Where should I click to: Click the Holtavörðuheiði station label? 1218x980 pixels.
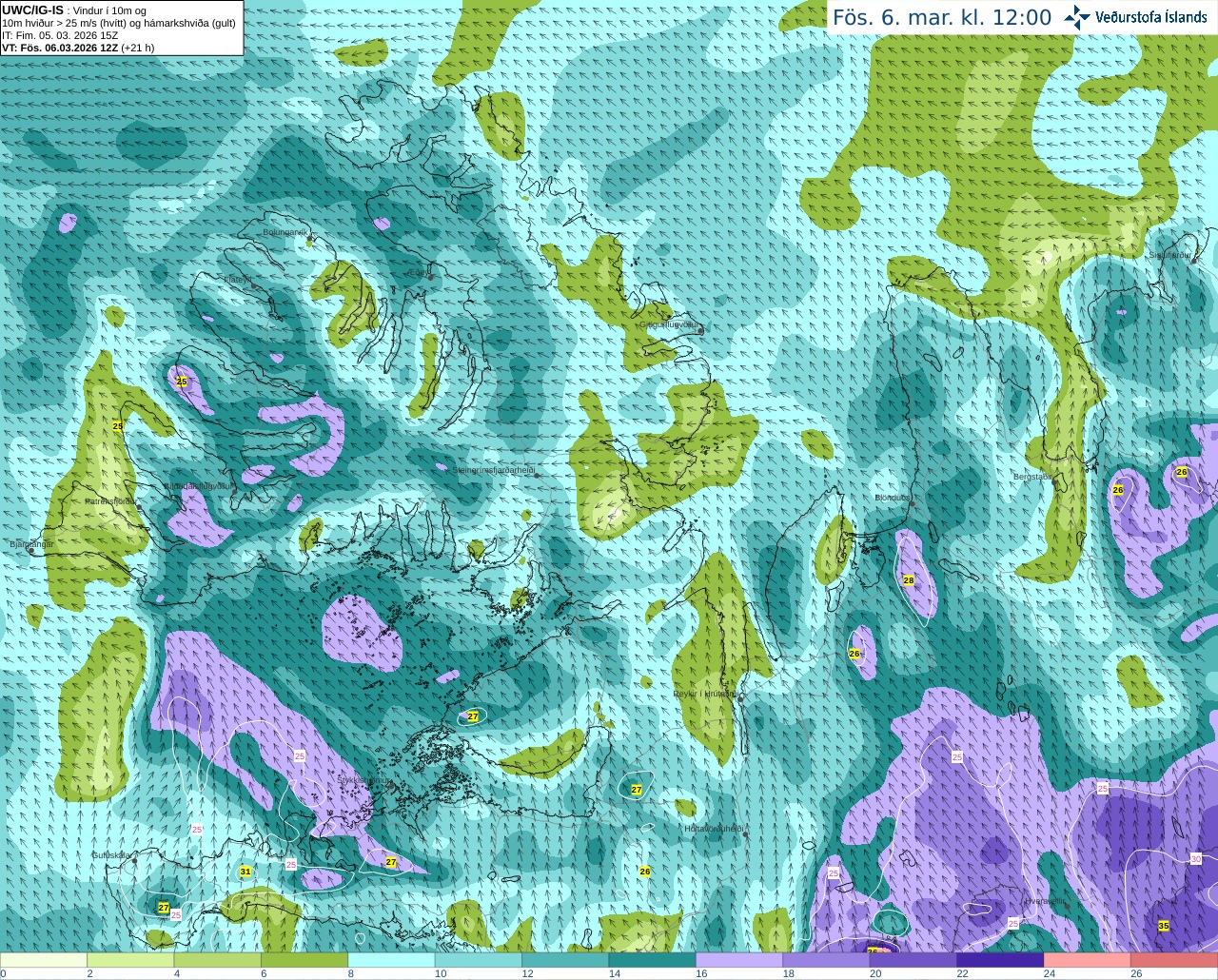pos(714,829)
